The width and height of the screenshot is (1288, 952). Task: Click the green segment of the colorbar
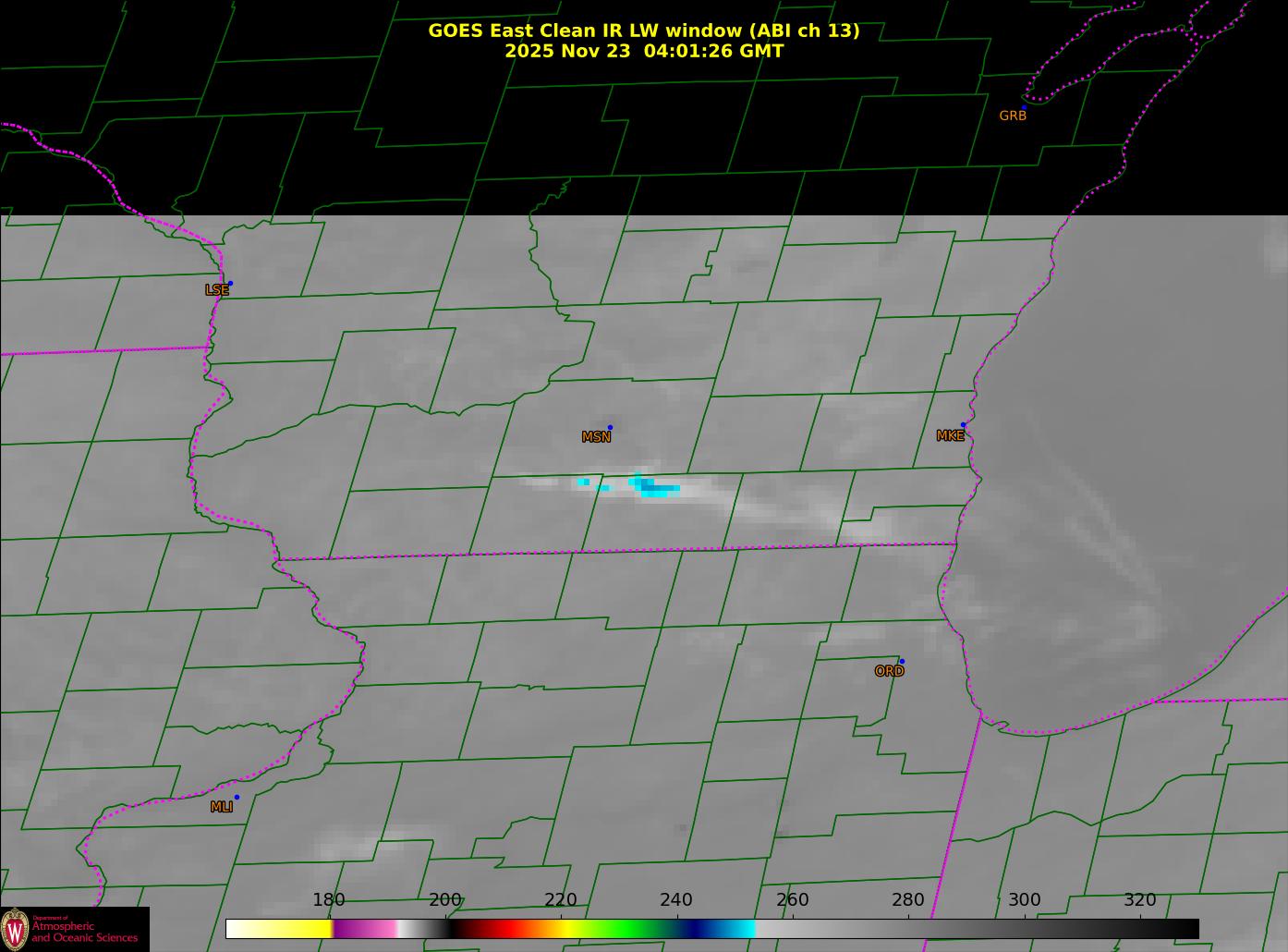pyautogui.click(x=628, y=928)
